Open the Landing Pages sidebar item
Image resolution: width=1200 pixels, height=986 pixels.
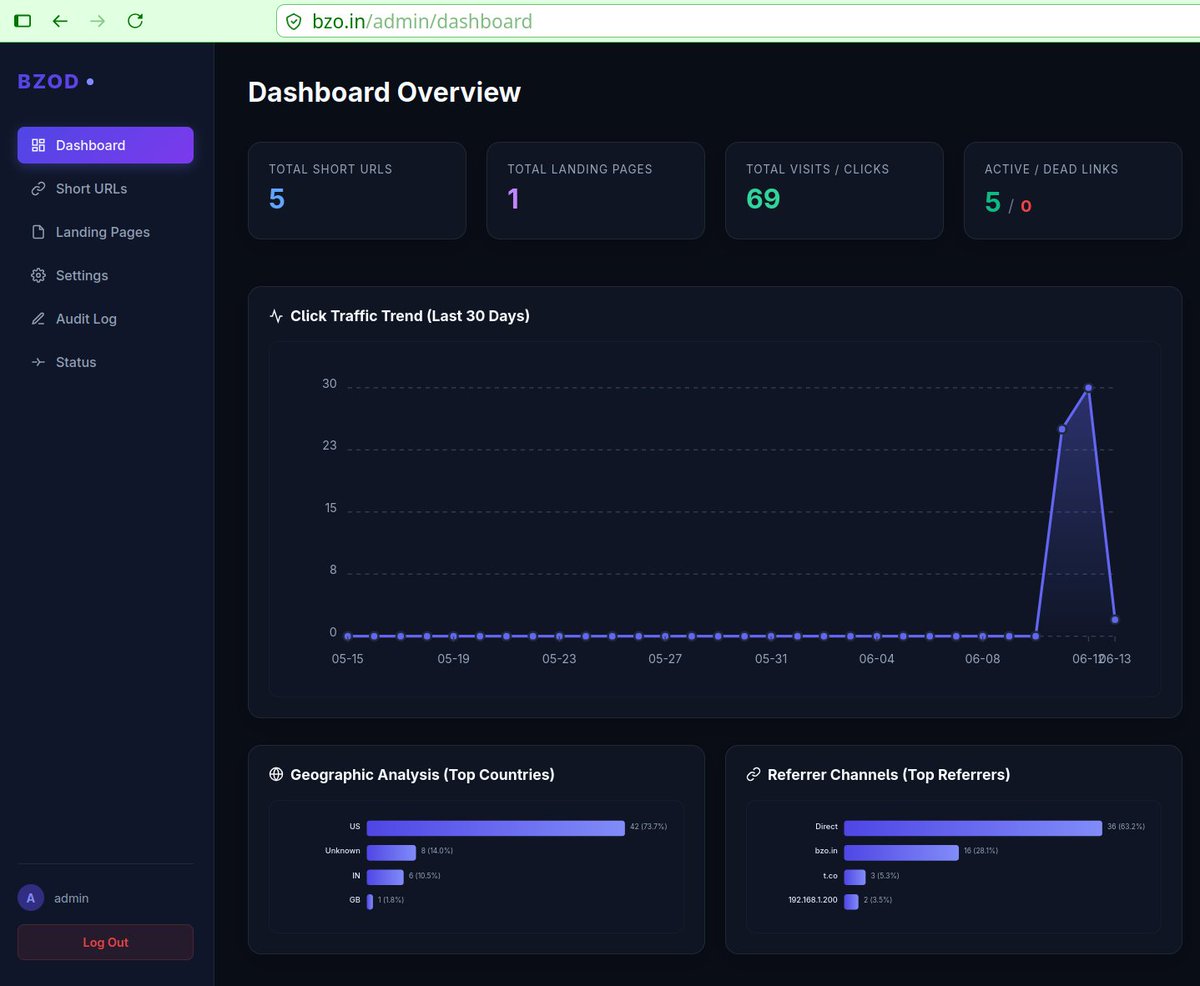tap(105, 232)
